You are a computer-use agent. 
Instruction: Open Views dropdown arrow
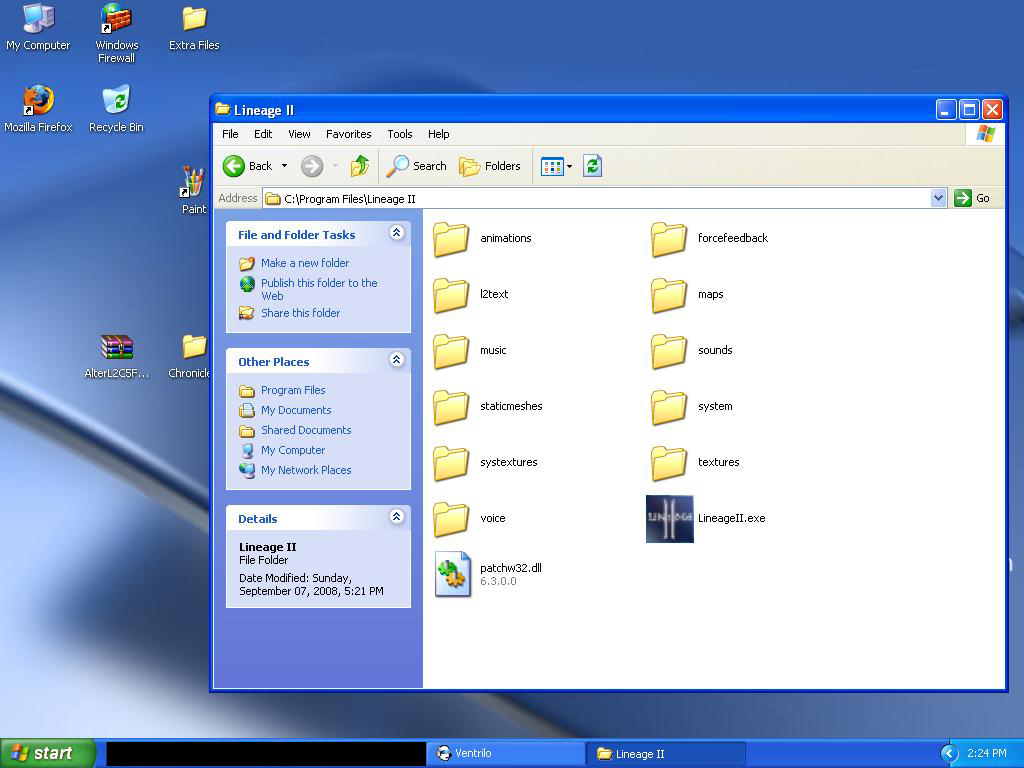point(569,167)
